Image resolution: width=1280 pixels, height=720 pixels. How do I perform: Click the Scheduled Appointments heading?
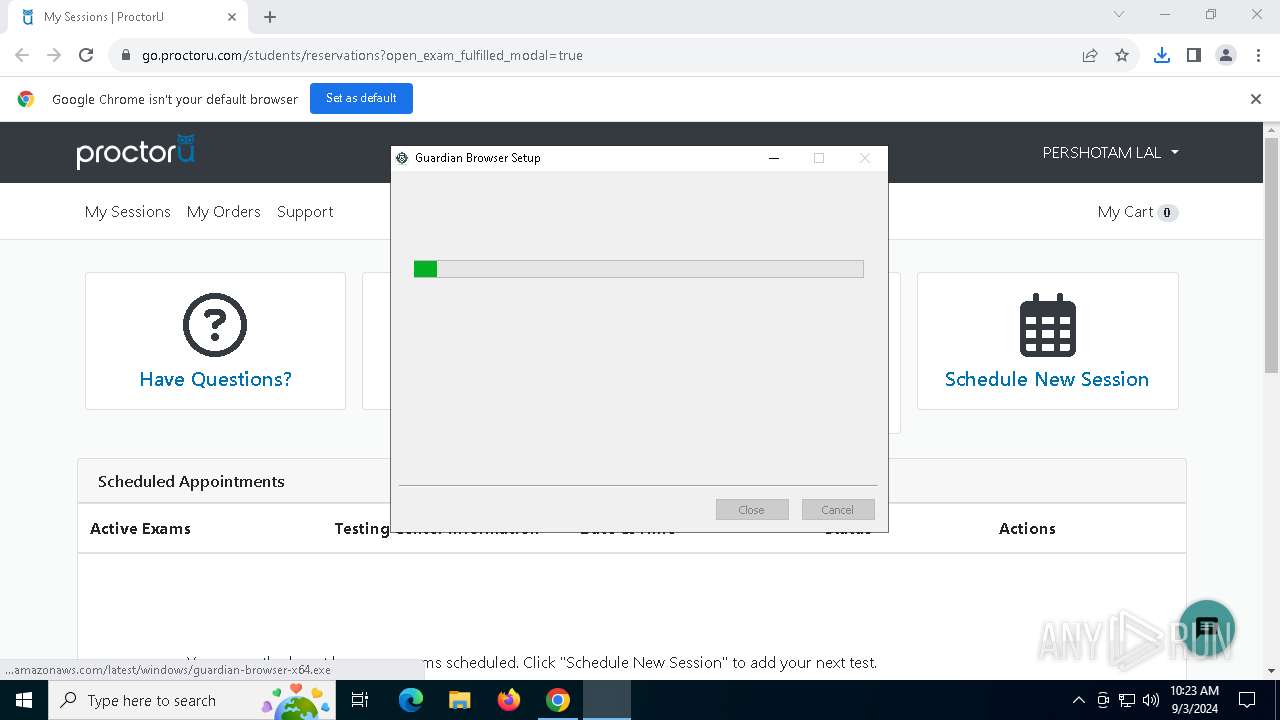coord(191,481)
